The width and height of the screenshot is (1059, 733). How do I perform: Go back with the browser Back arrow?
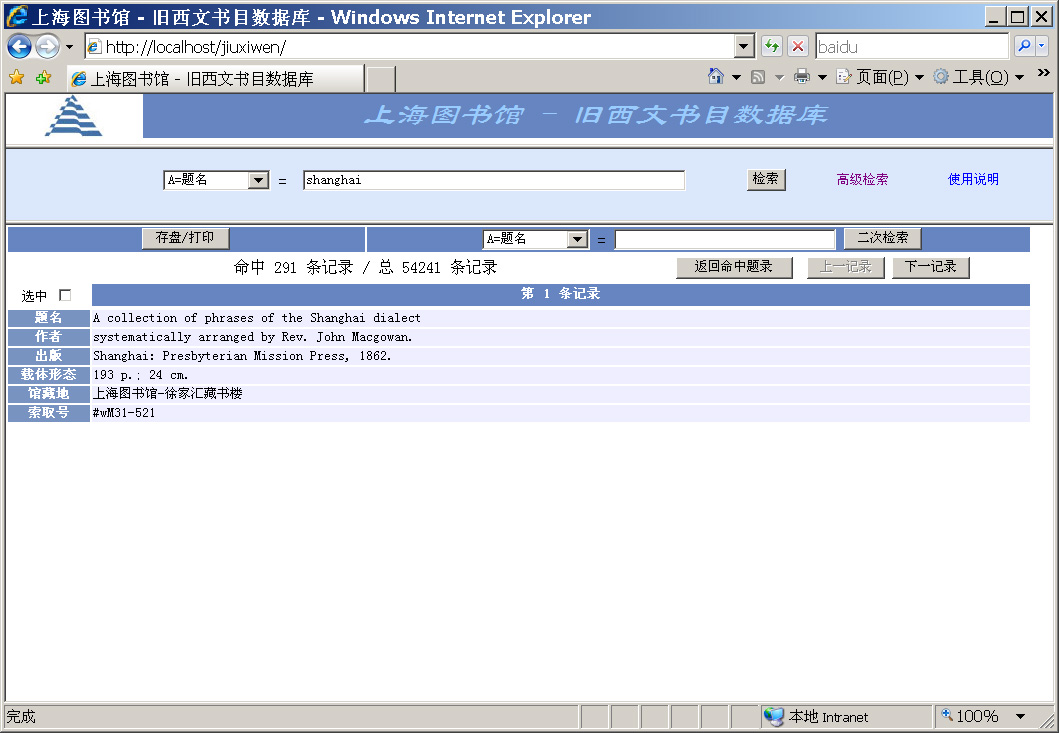[x=19, y=47]
